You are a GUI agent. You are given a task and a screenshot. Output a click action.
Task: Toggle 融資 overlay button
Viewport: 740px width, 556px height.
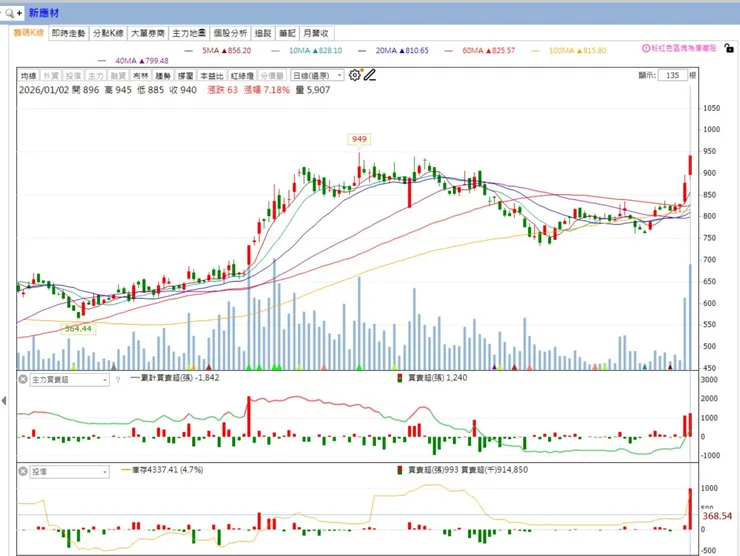118,76
